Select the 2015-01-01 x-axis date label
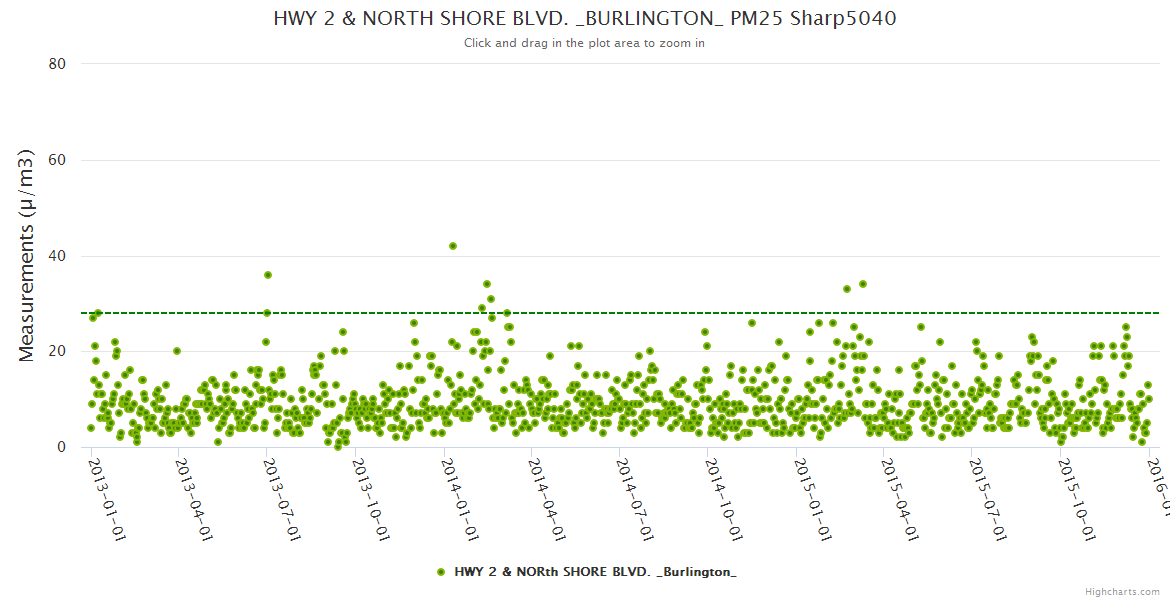Screen dimensions: 1170x600 pos(809,493)
